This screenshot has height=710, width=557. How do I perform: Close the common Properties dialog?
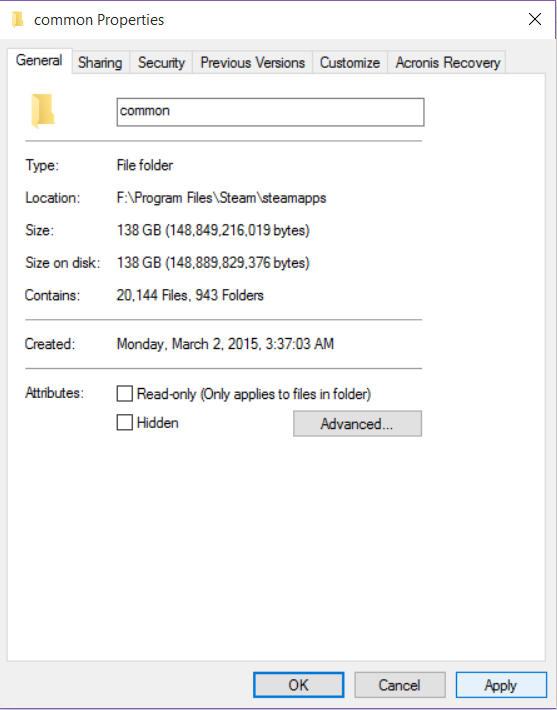coord(535,19)
